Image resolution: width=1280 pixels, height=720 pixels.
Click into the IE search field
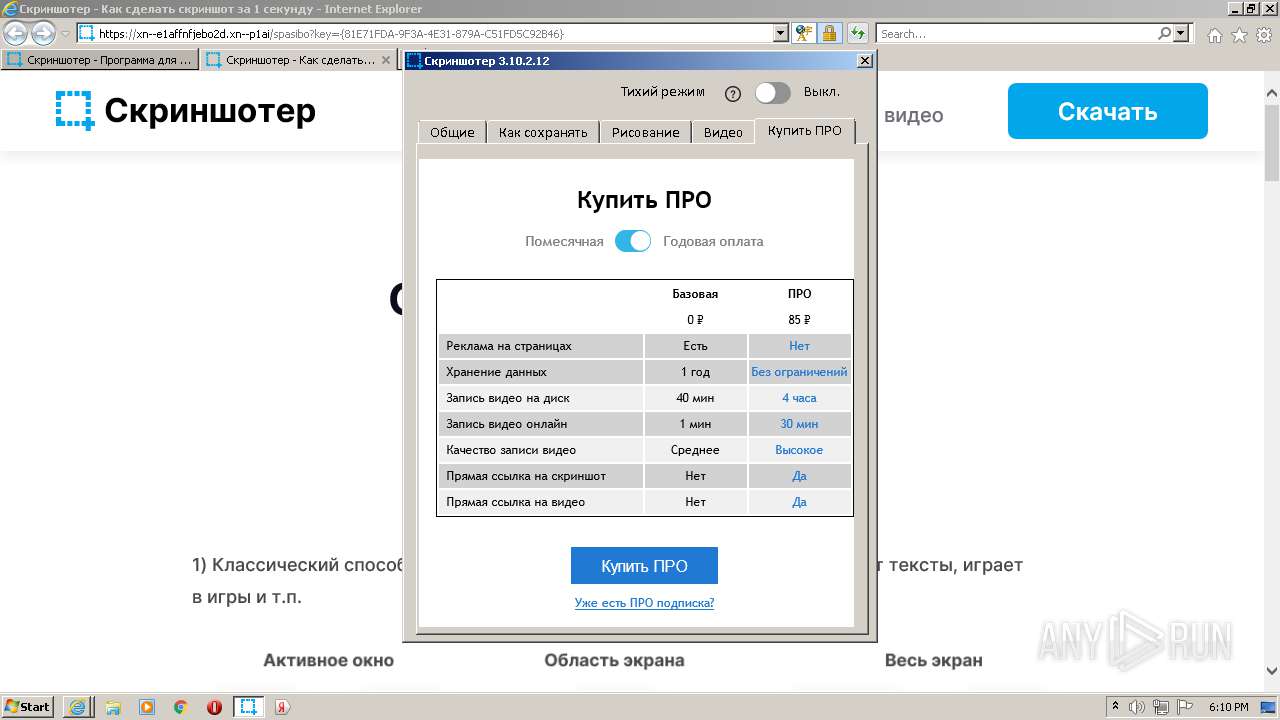[x=1015, y=33]
